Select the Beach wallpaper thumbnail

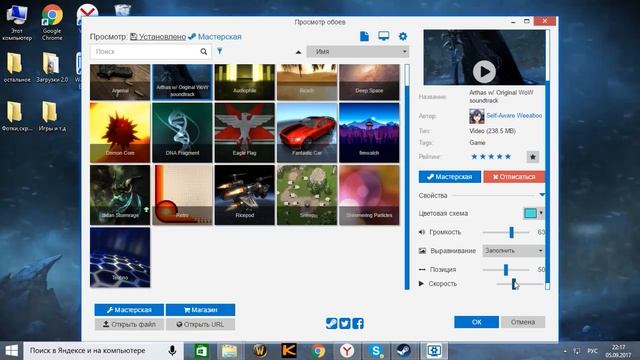coord(307,82)
